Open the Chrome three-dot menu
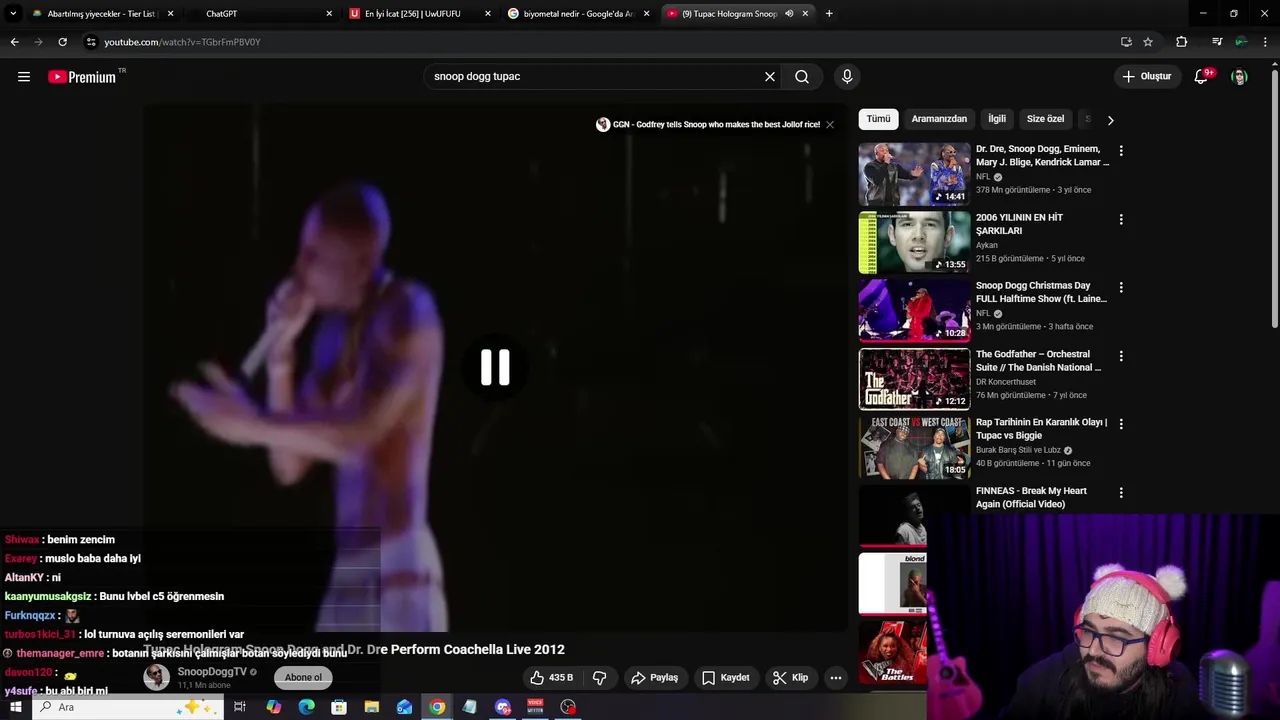 (x=1266, y=42)
